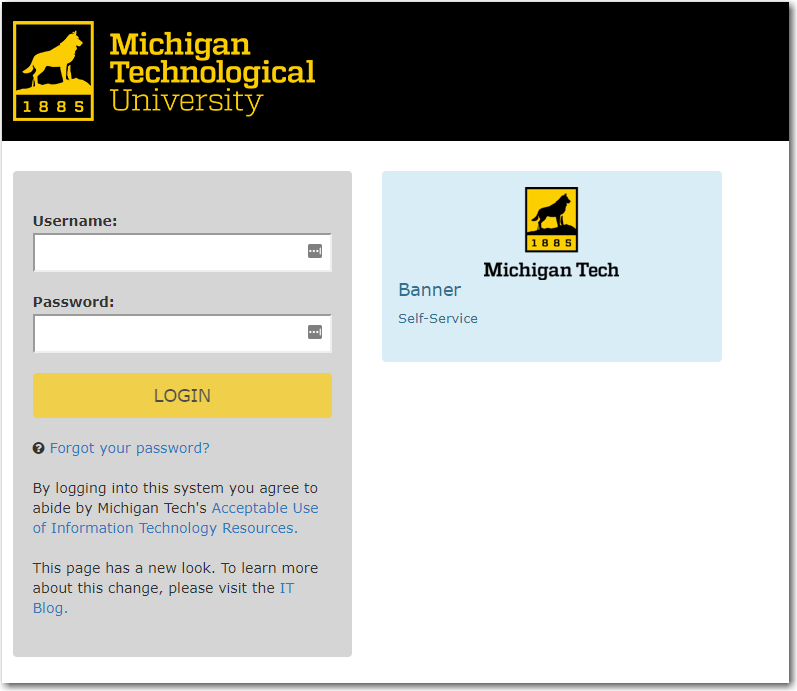Viewport: 797px width, 691px height.
Task: Focus the Password input field
Action: tap(182, 334)
